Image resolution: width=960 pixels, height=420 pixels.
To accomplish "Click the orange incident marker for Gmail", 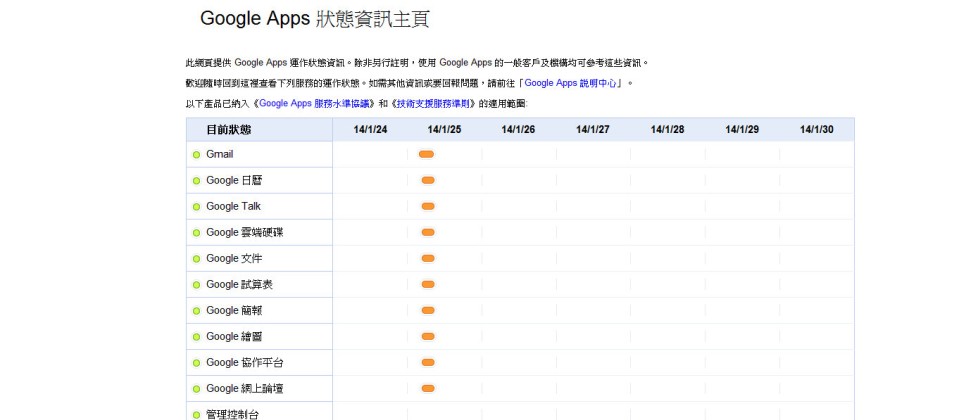I will click(x=427, y=154).
